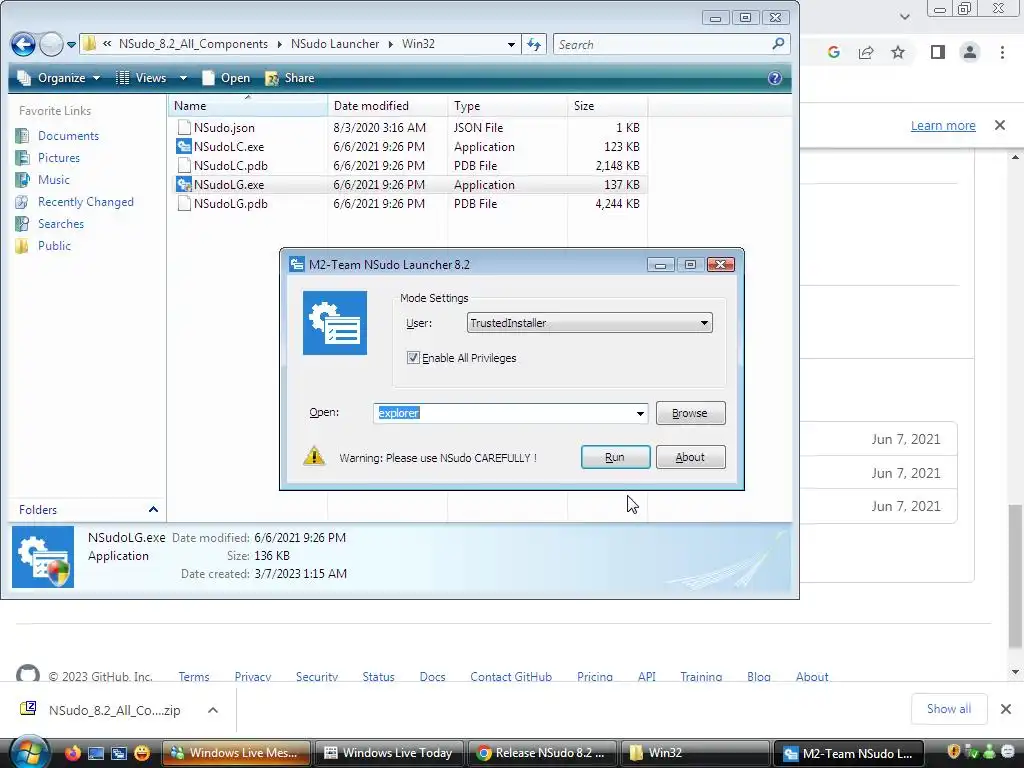Switch to Win32 folder taskbar button
The height and width of the screenshot is (768, 1024).
point(694,753)
